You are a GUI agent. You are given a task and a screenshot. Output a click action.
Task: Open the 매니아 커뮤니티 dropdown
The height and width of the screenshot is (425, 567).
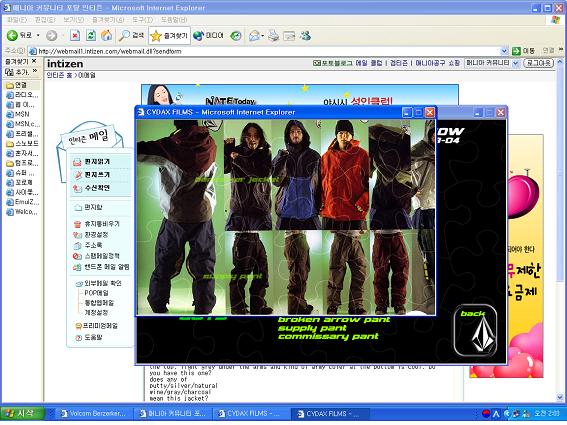point(492,63)
